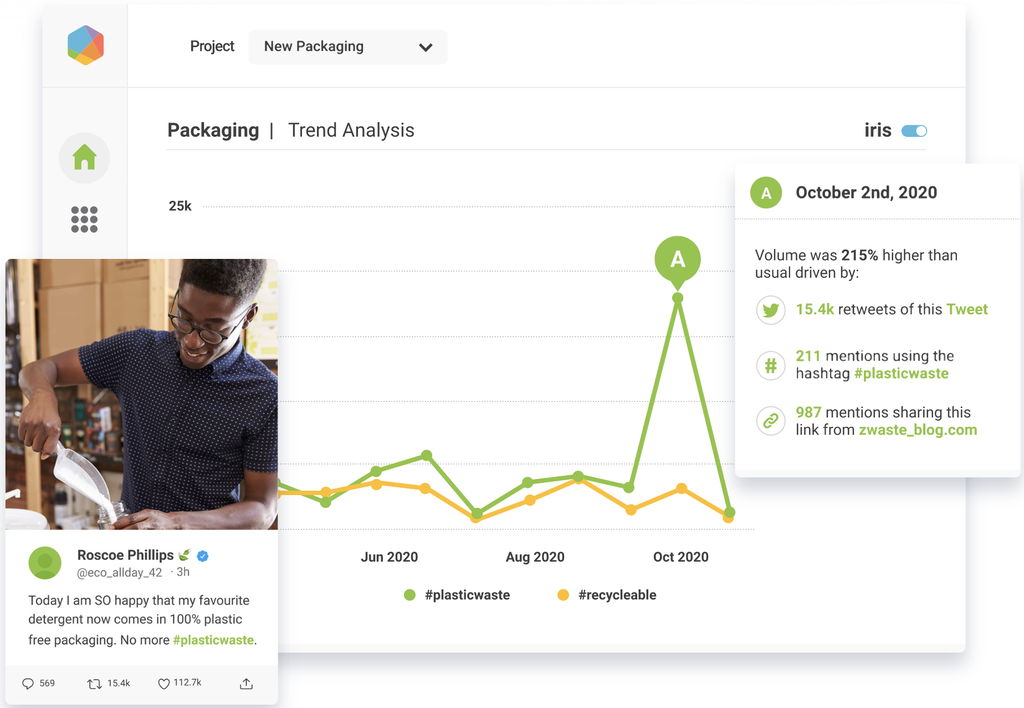Select the Packaging tab heading
The image size is (1024, 708).
click(x=213, y=130)
